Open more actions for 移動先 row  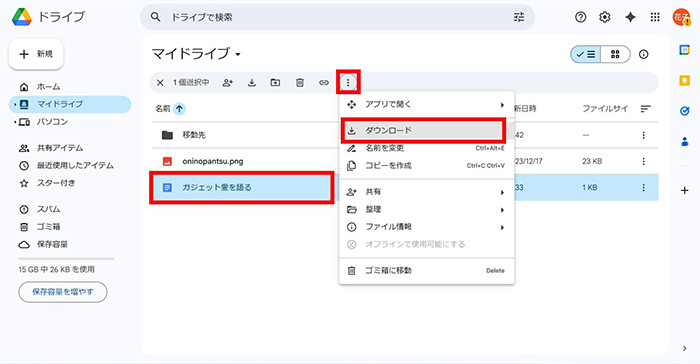coord(643,135)
